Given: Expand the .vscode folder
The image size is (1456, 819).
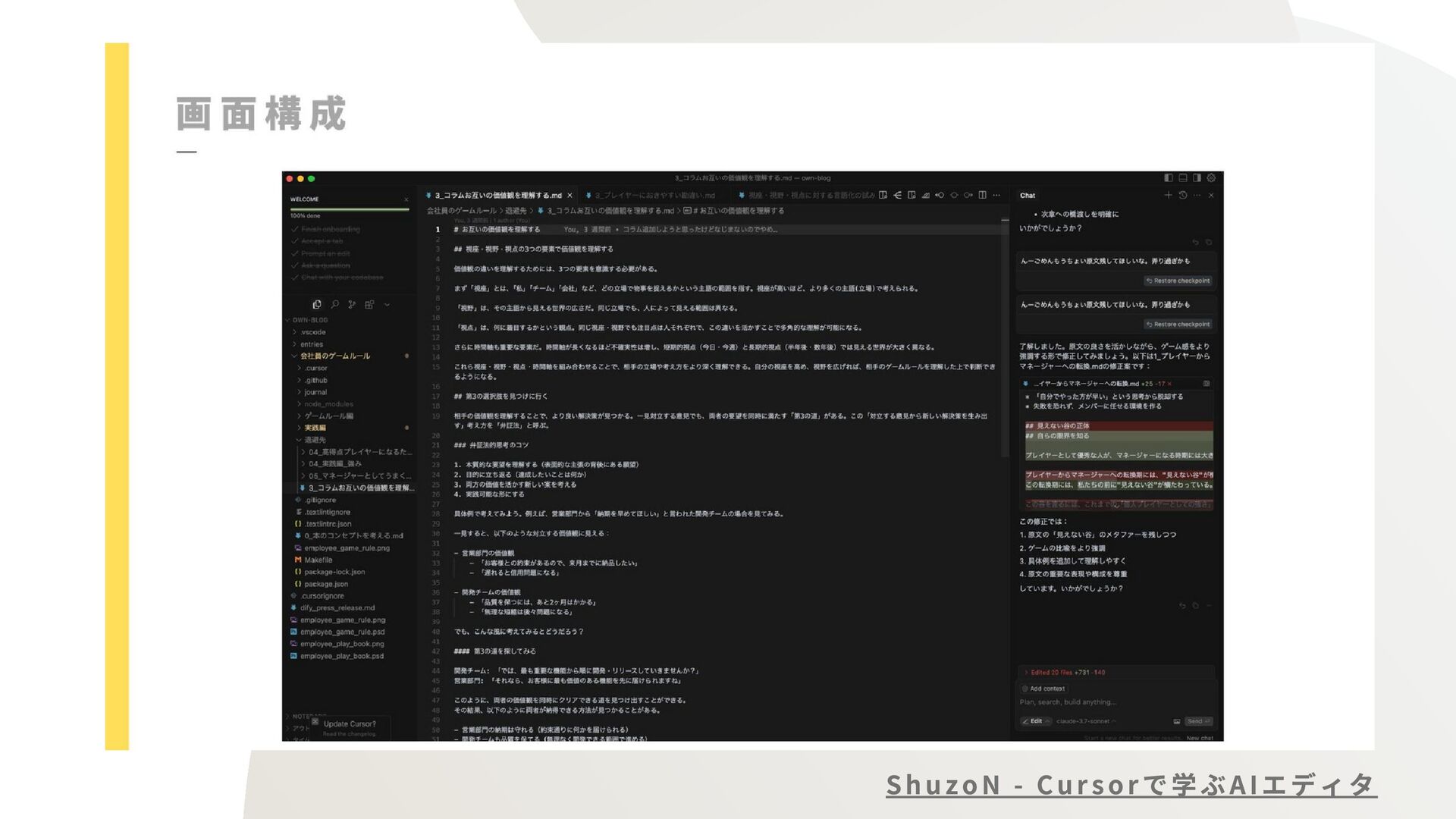Looking at the screenshot, I should click(312, 332).
